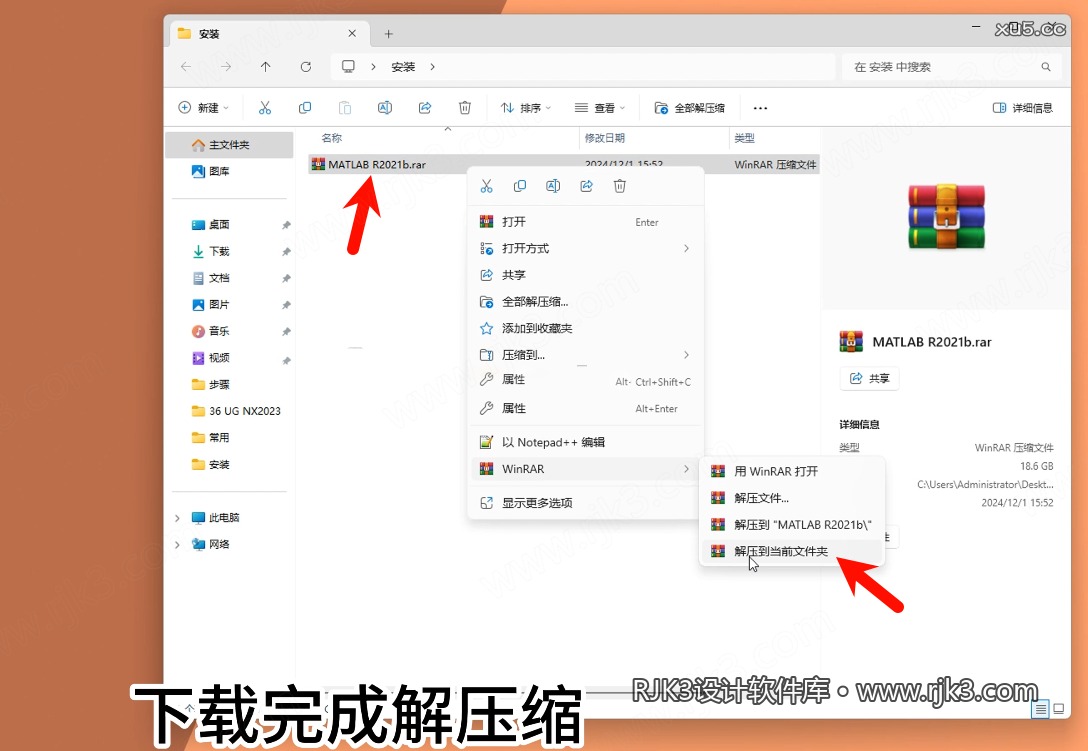Click the Paste icon in the Explorer toolbar

345,108
